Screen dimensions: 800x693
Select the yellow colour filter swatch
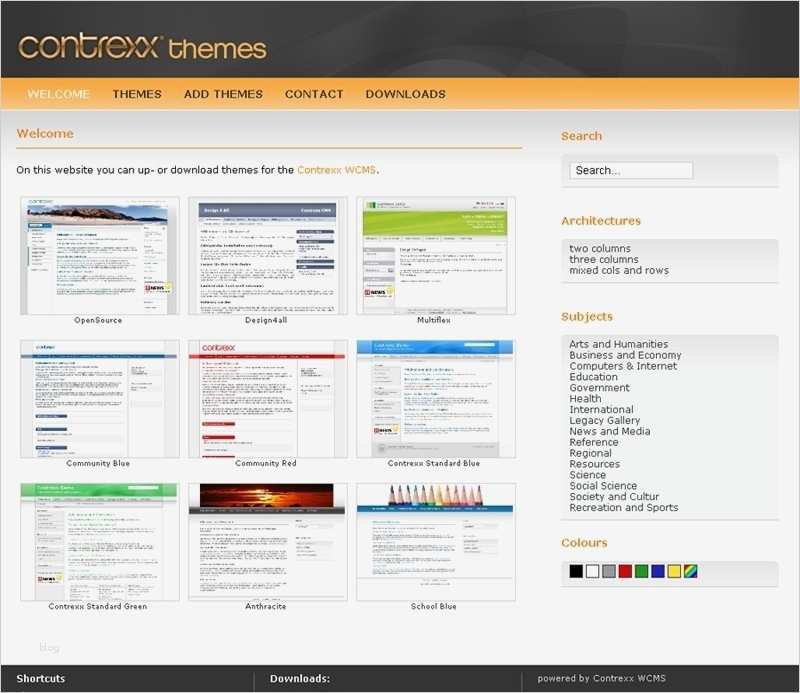coord(674,570)
